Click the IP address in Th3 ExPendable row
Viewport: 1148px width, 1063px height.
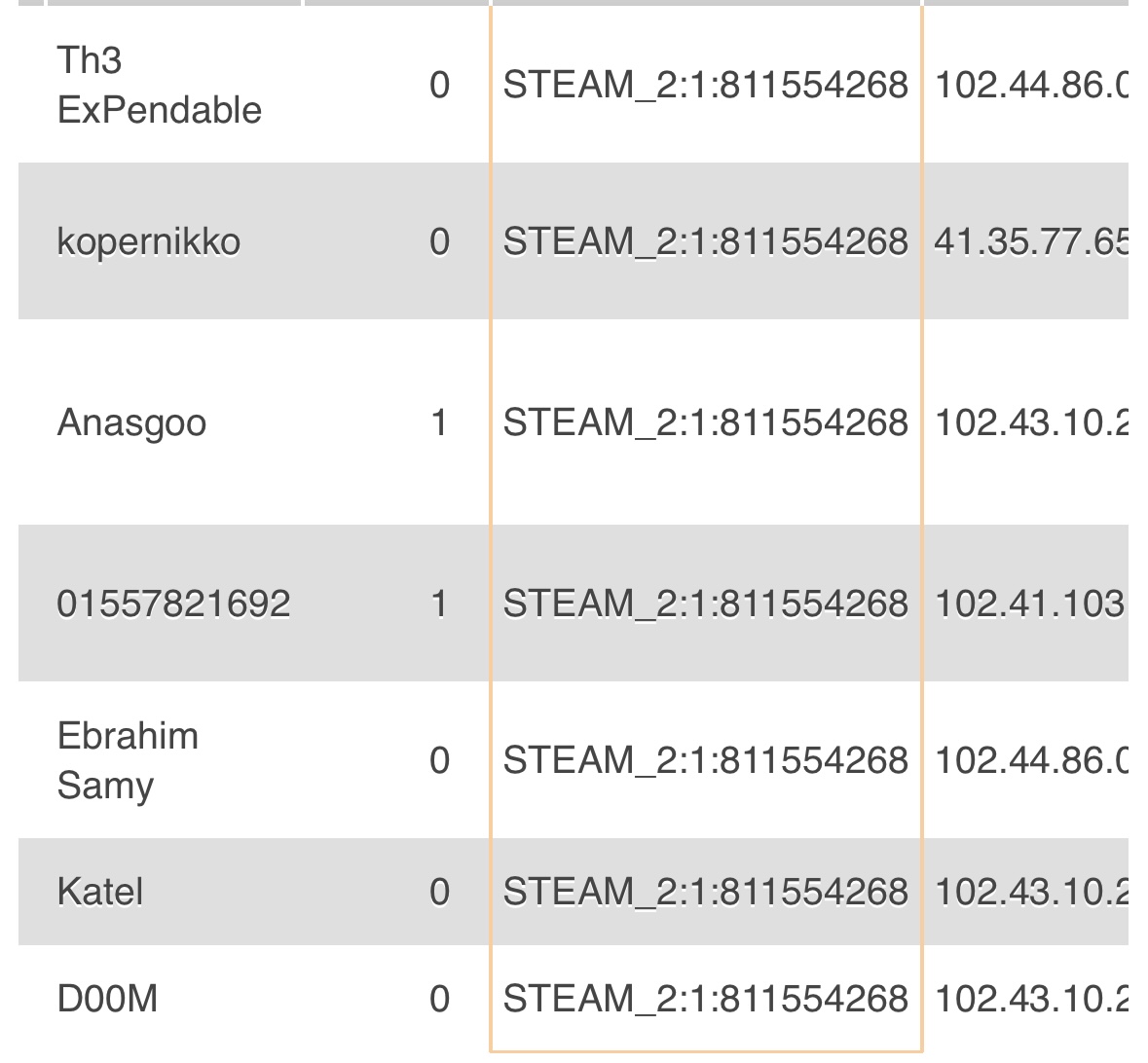click(x=1031, y=85)
